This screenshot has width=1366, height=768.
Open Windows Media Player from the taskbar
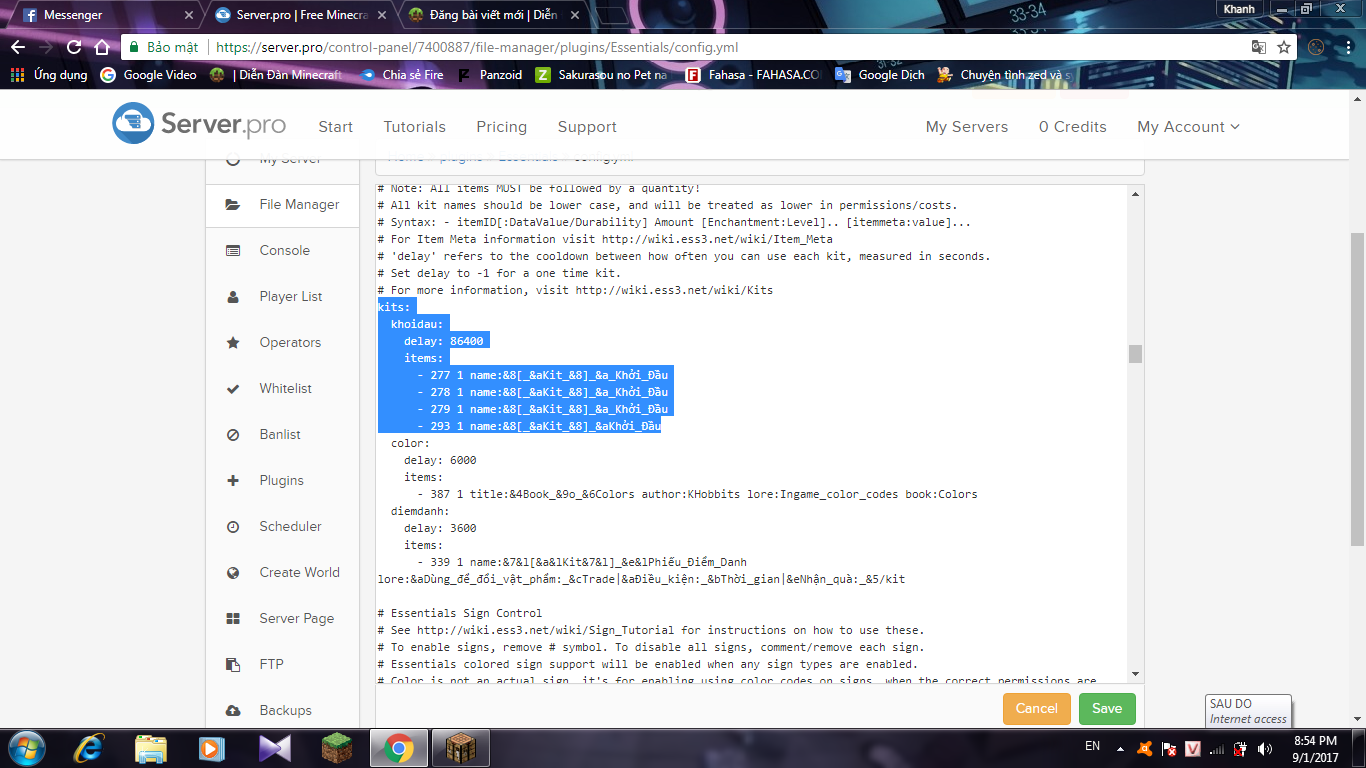click(212, 748)
